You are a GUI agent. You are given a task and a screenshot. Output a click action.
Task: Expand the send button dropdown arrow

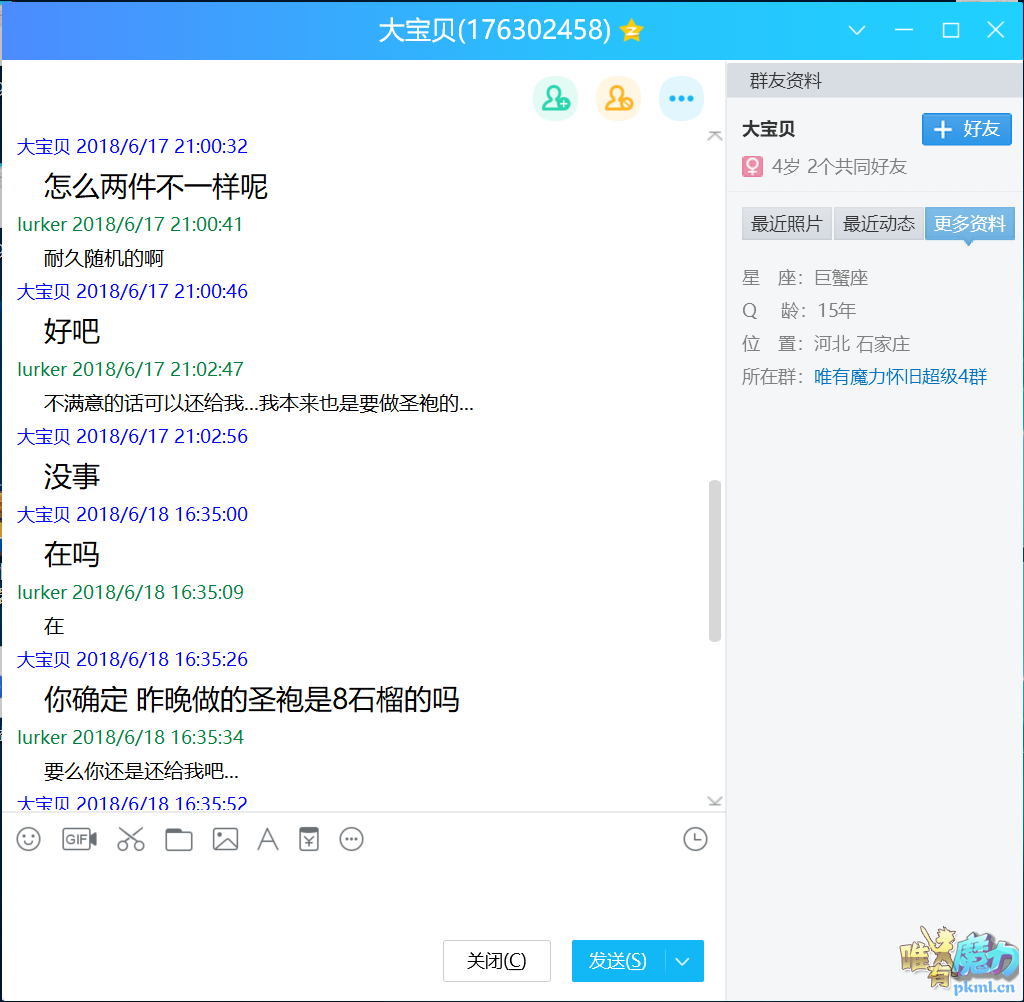683,961
